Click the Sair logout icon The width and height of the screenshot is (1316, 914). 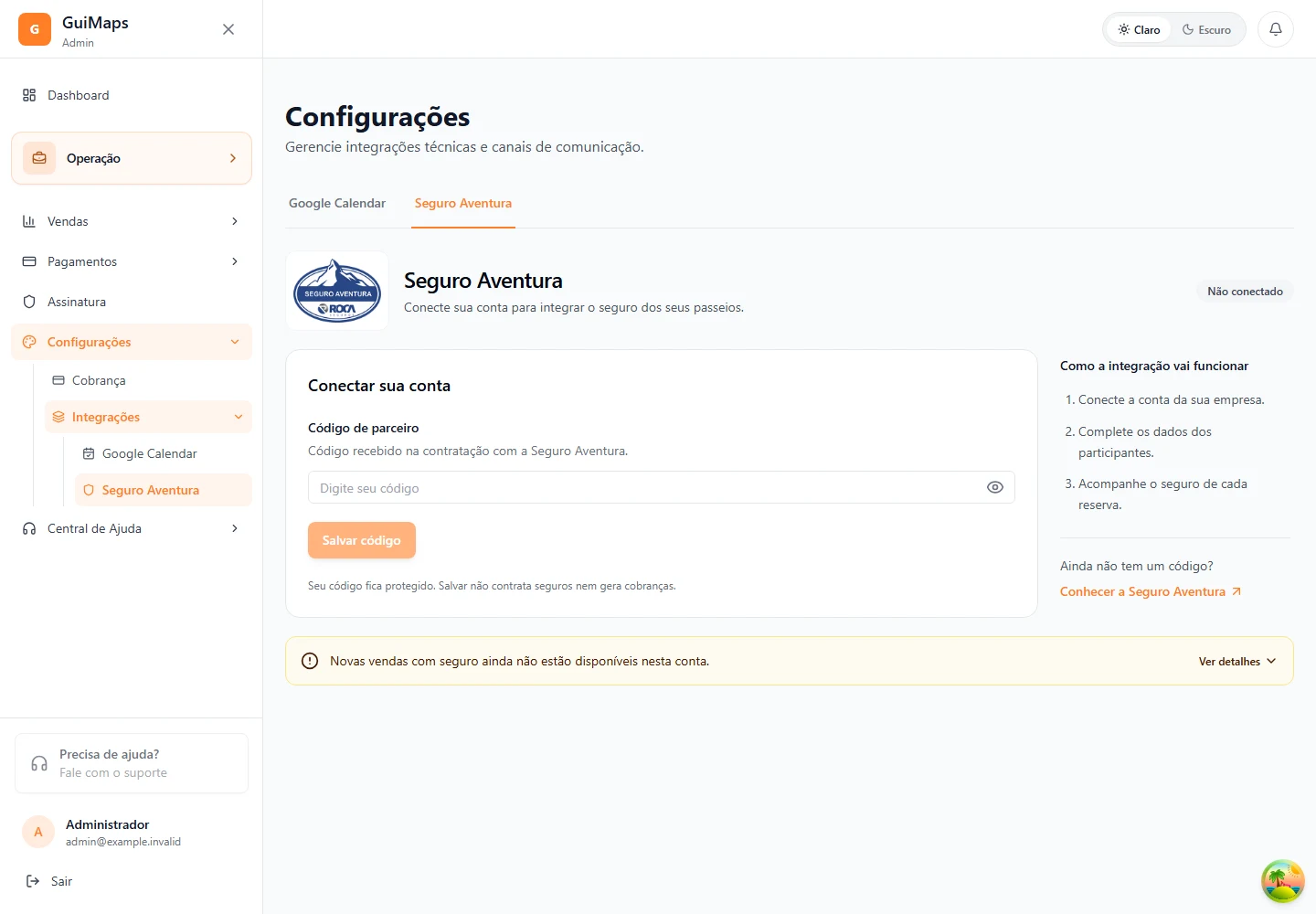[x=33, y=881]
